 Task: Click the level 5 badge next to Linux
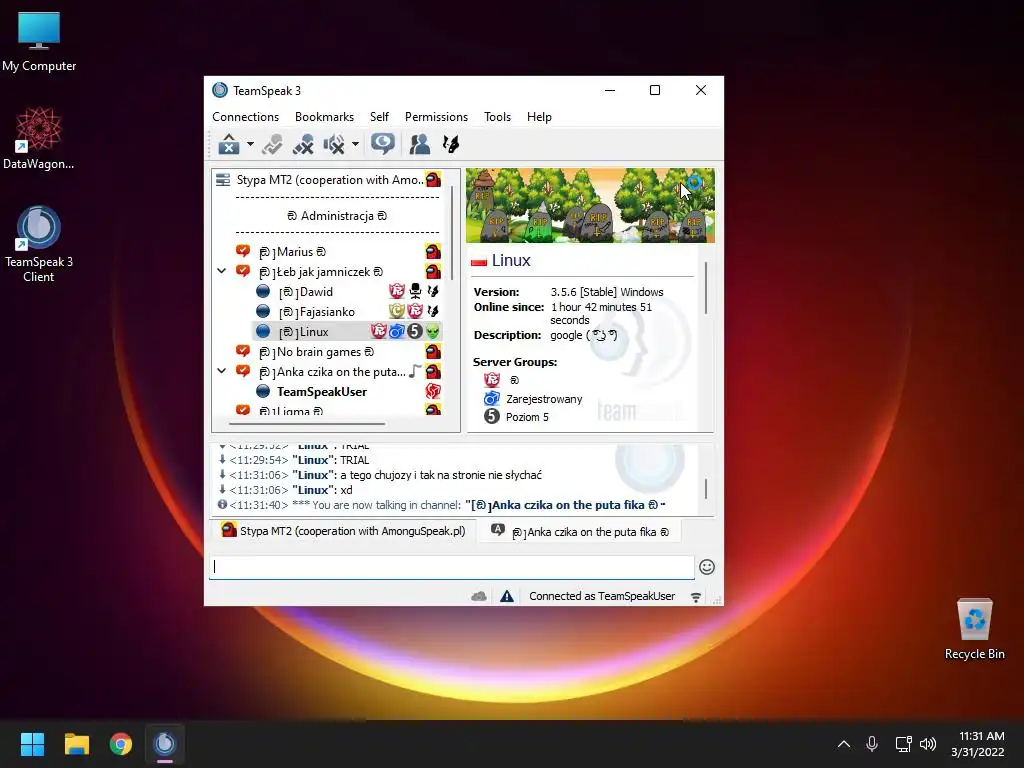coord(415,332)
